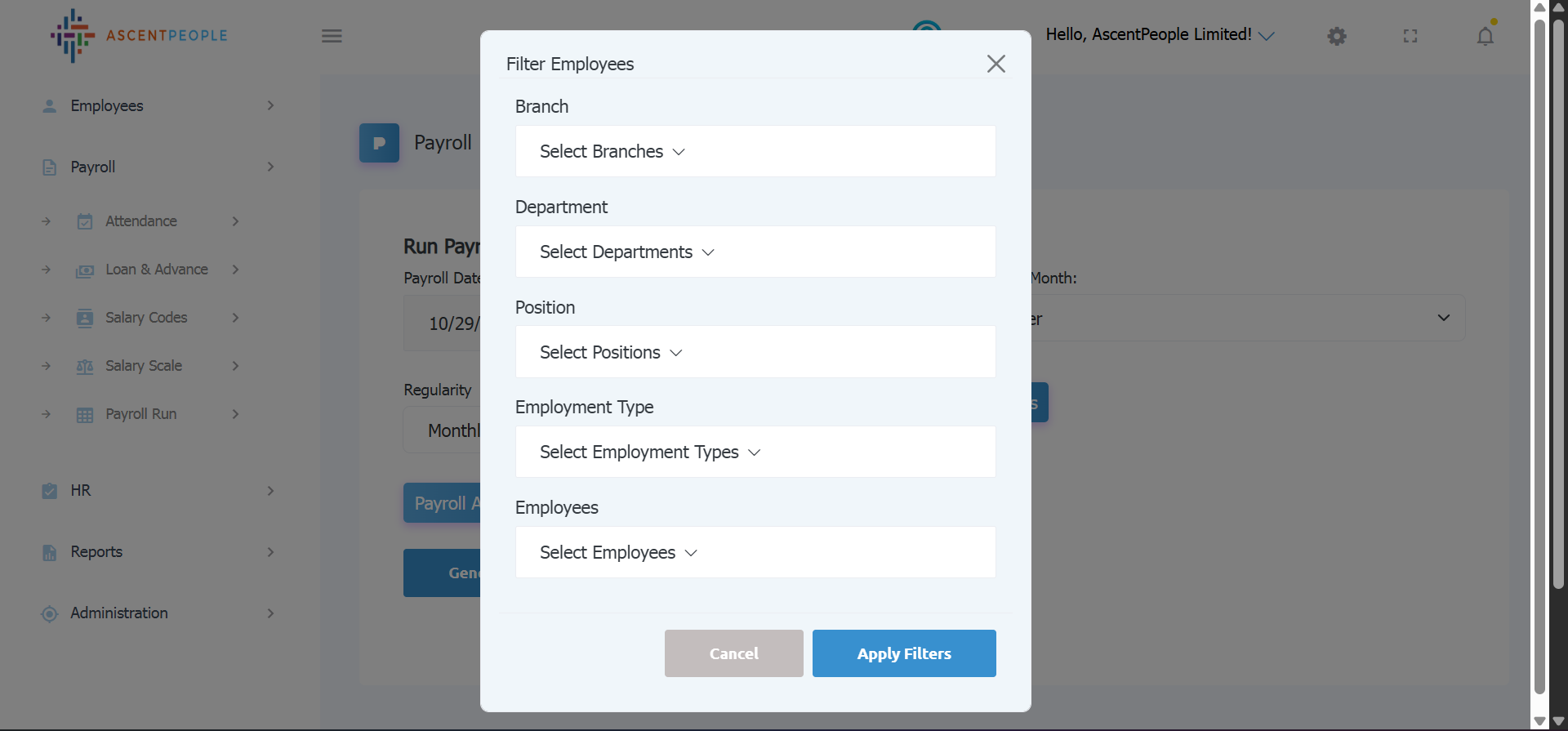Close the Filter Employees dialog

pyautogui.click(x=996, y=64)
